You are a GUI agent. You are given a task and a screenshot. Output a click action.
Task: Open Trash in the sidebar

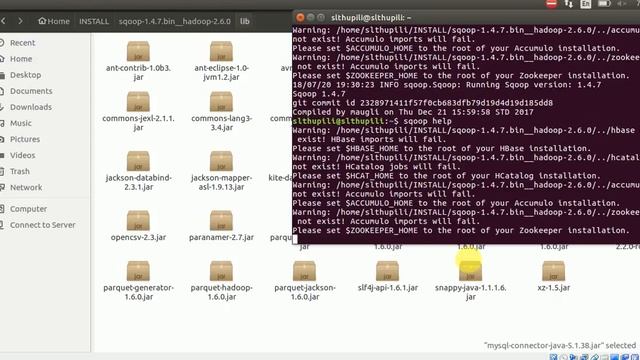click(x=20, y=171)
